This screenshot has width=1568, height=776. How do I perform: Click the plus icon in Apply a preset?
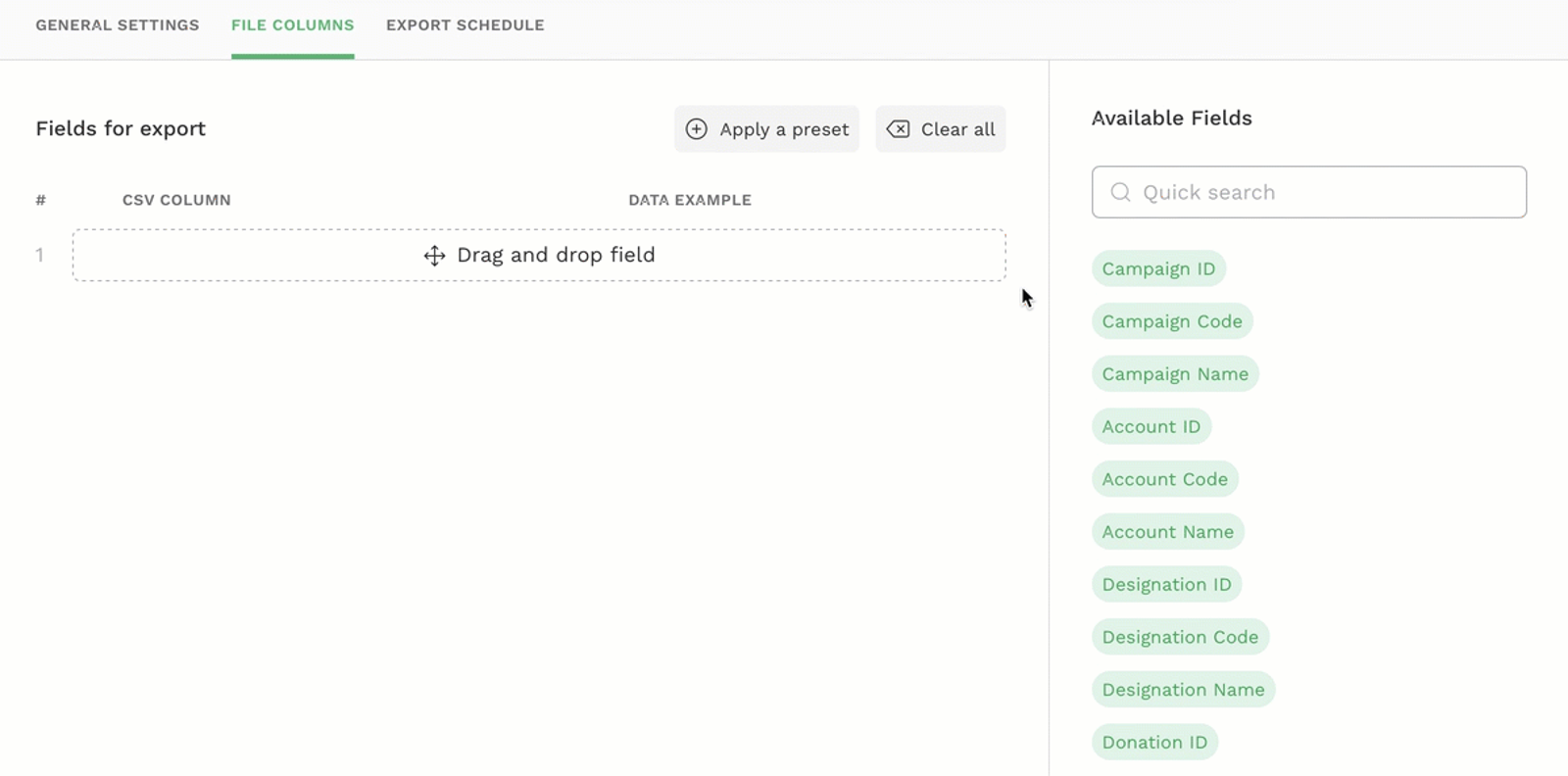click(x=696, y=129)
